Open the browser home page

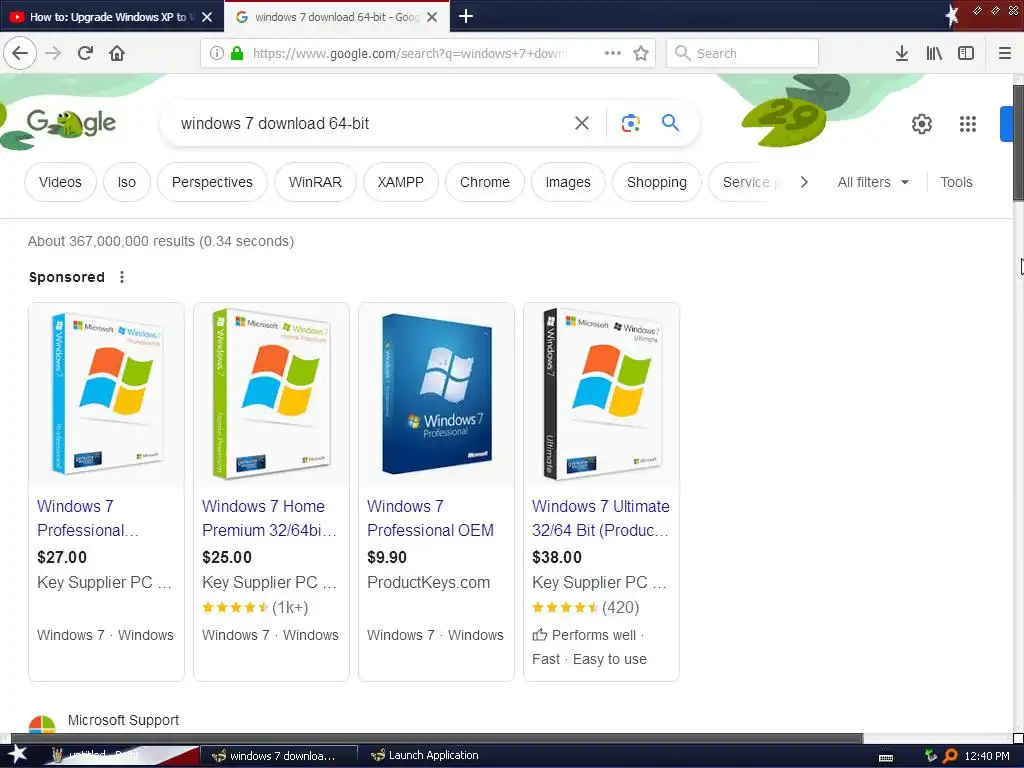pyautogui.click(x=117, y=53)
